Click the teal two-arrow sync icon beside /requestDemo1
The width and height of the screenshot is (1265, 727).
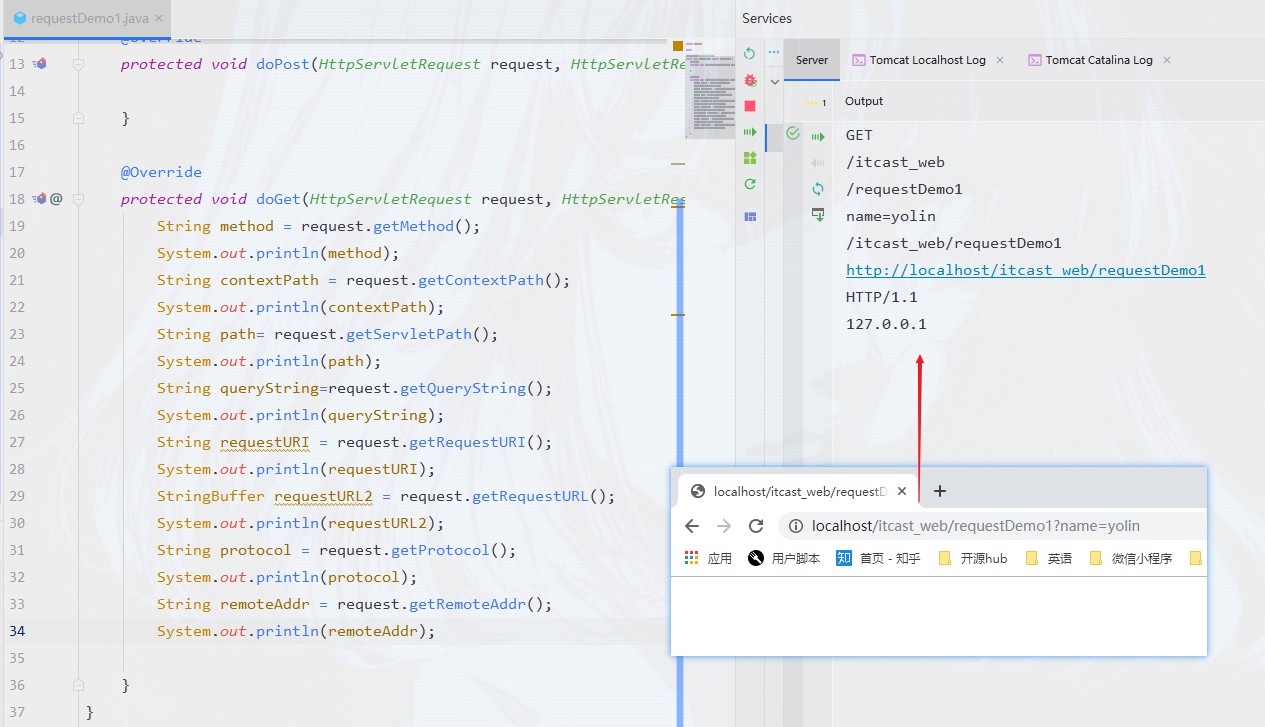(x=818, y=189)
